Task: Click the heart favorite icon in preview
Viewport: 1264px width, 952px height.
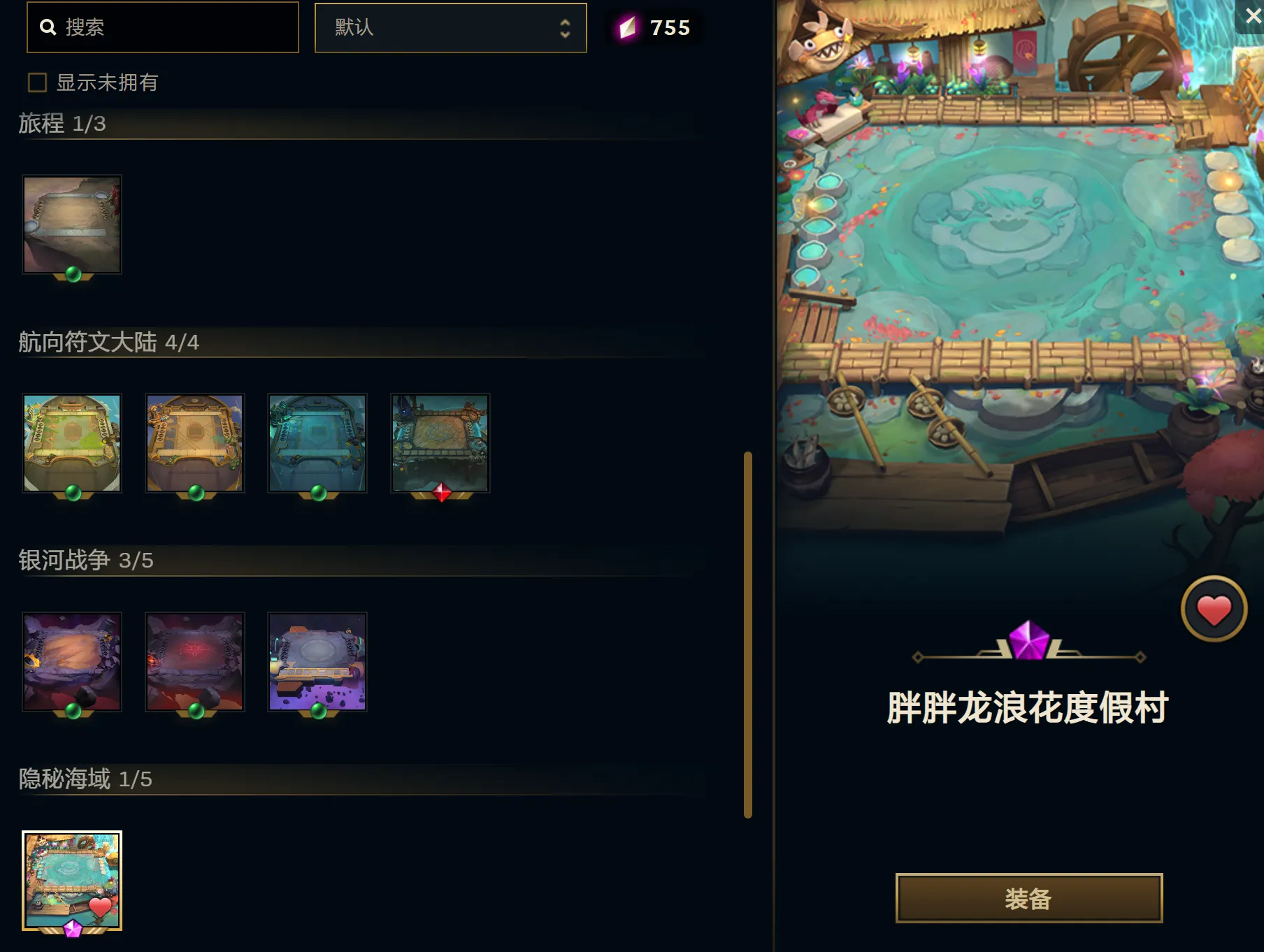Action: (1214, 609)
